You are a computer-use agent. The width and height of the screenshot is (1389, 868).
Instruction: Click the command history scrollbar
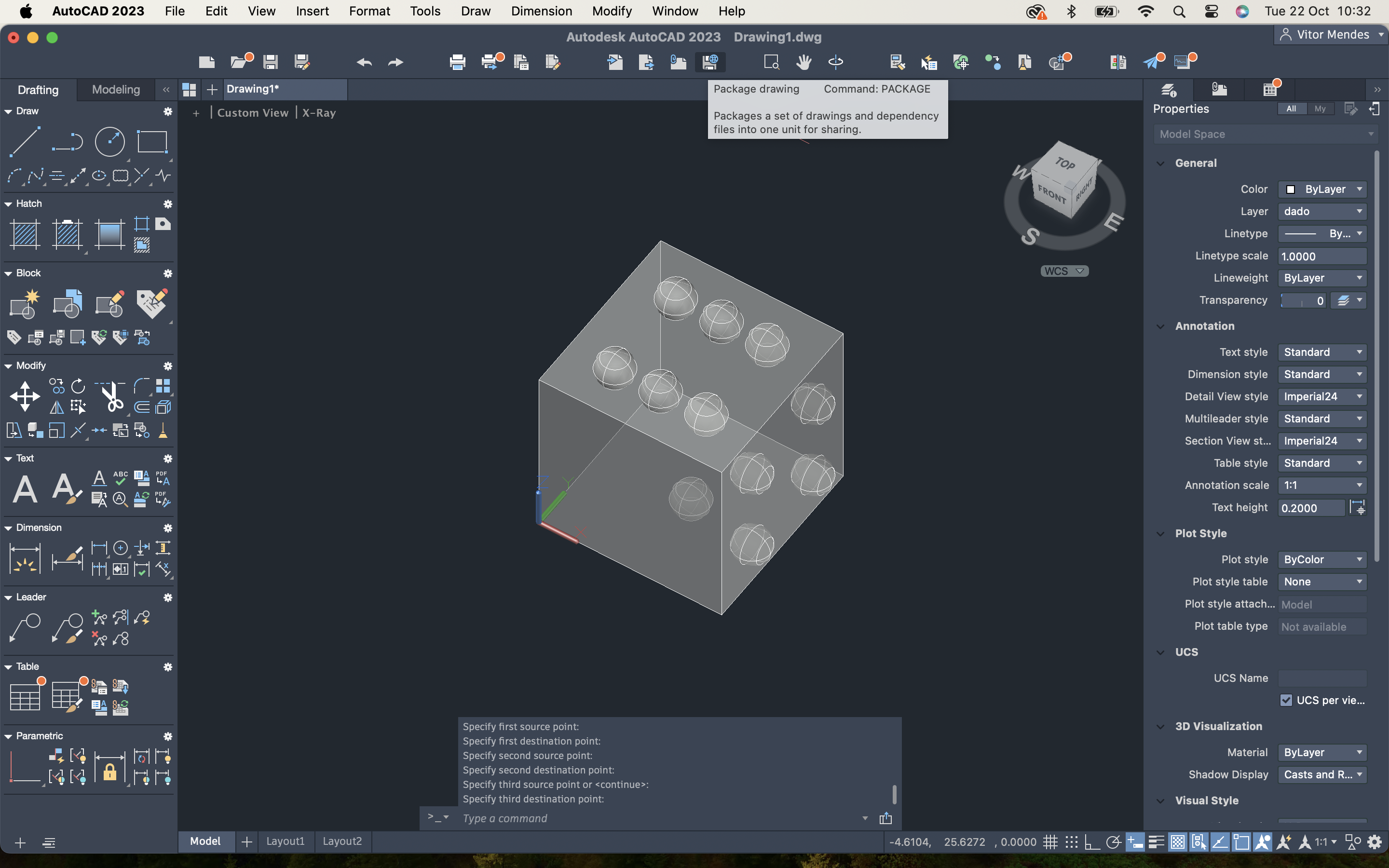(x=894, y=795)
